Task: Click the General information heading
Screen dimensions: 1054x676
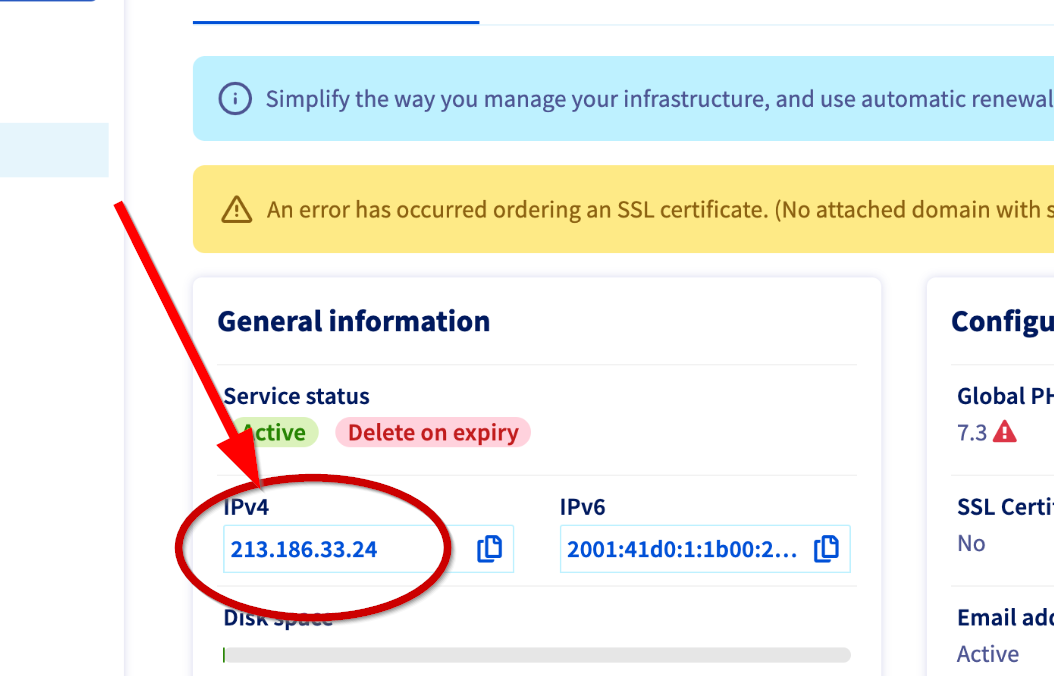Action: [354, 321]
